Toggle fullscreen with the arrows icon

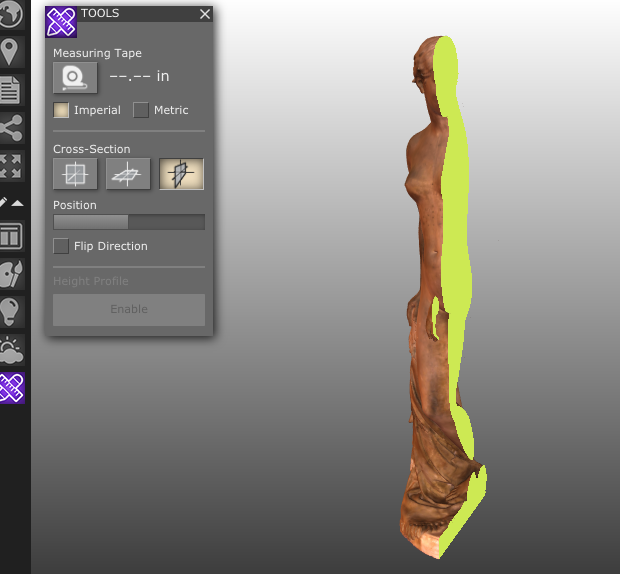(10, 166)
